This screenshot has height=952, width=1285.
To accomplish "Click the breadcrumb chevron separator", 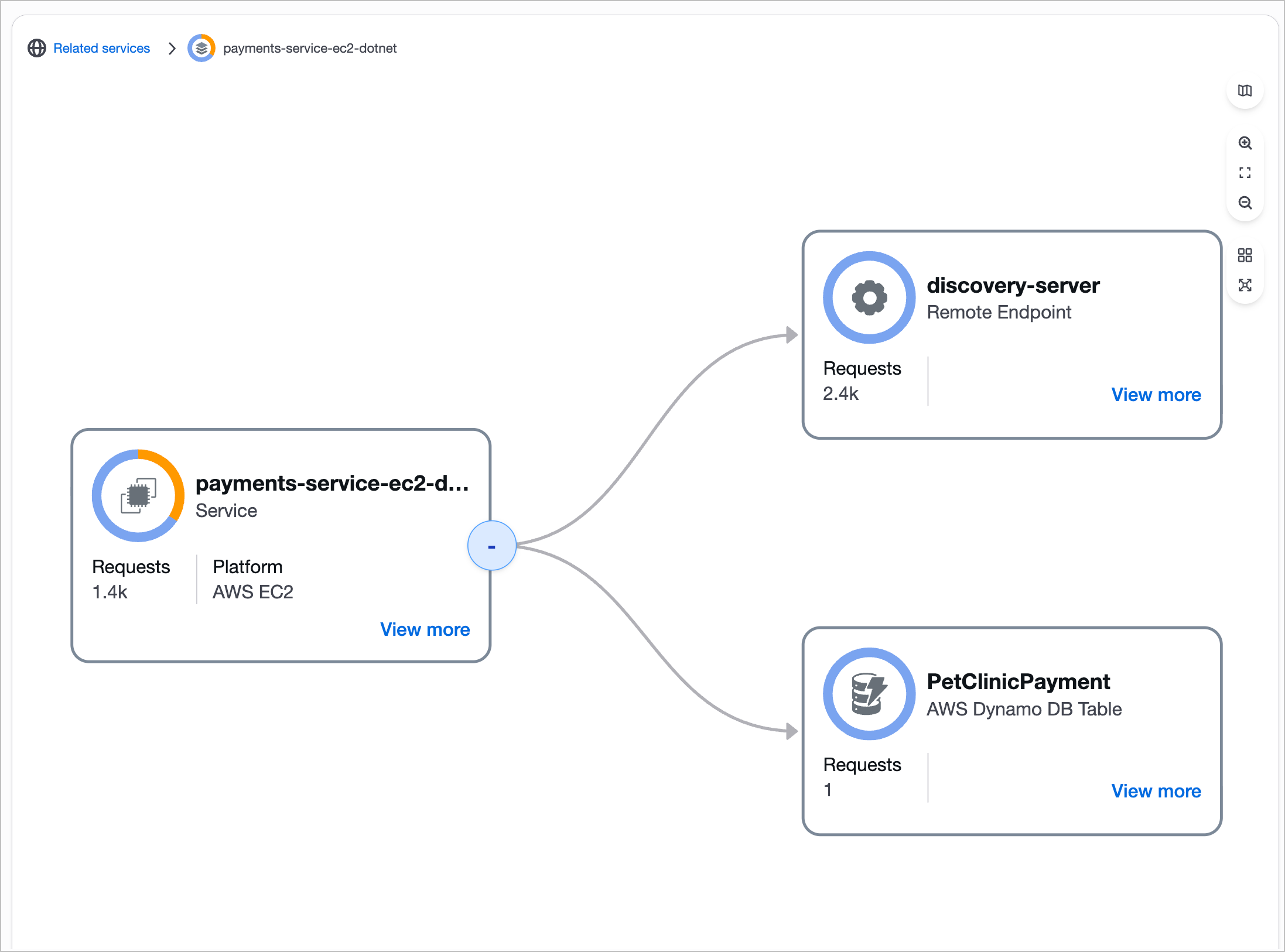I will 172,48.
